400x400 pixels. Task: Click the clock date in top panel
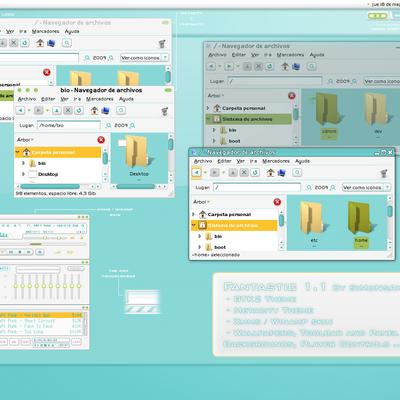[386, 5]
